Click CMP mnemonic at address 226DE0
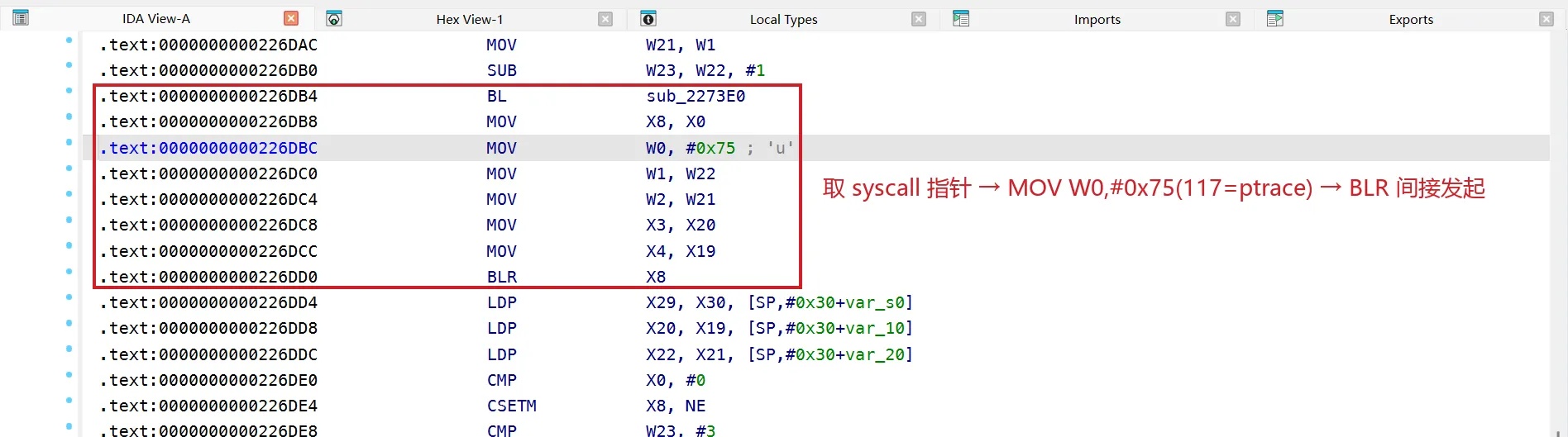Screen dimensions: 1568x437 click(x=502, y=380)
